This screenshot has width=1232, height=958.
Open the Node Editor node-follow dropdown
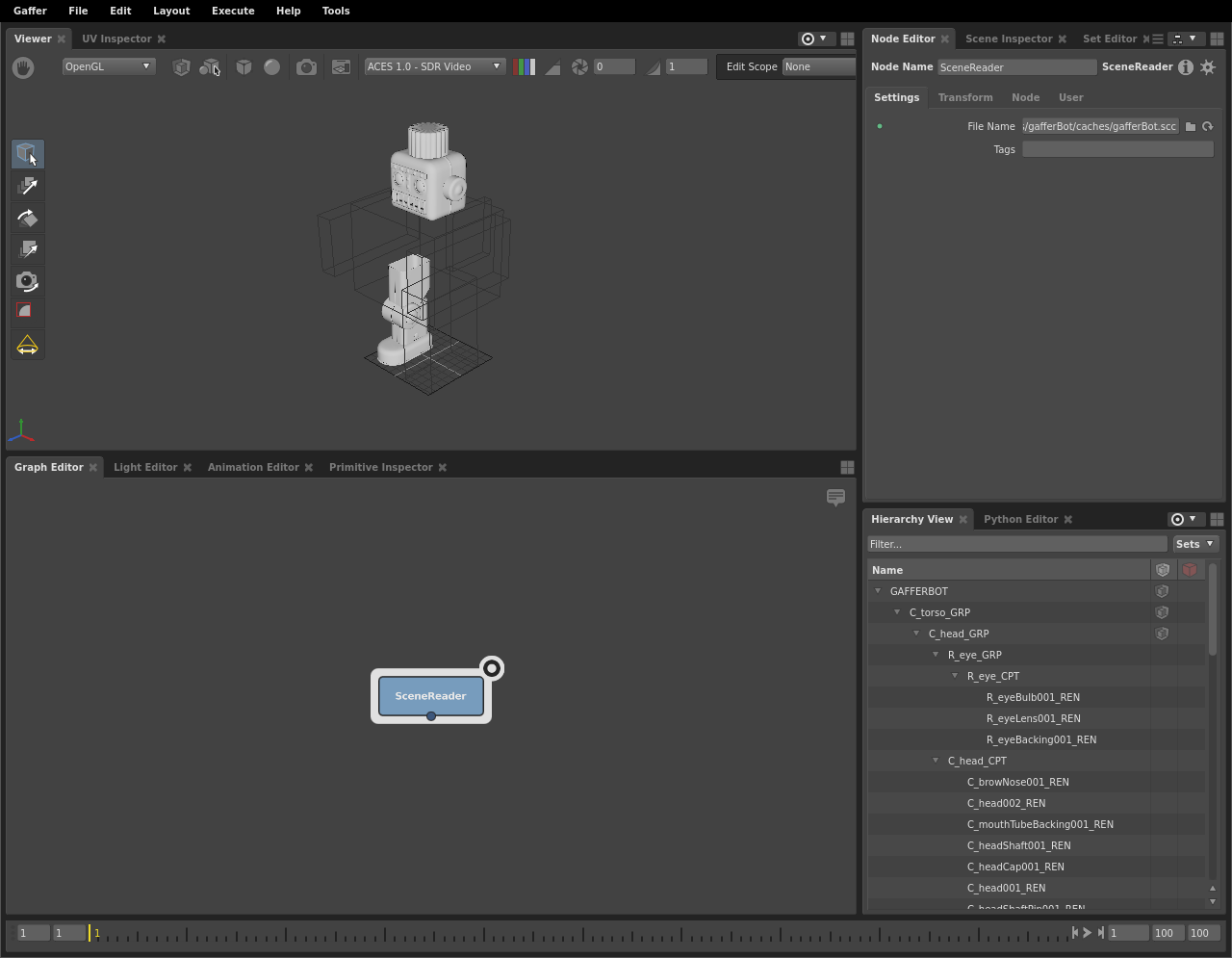click(1185, 39)
